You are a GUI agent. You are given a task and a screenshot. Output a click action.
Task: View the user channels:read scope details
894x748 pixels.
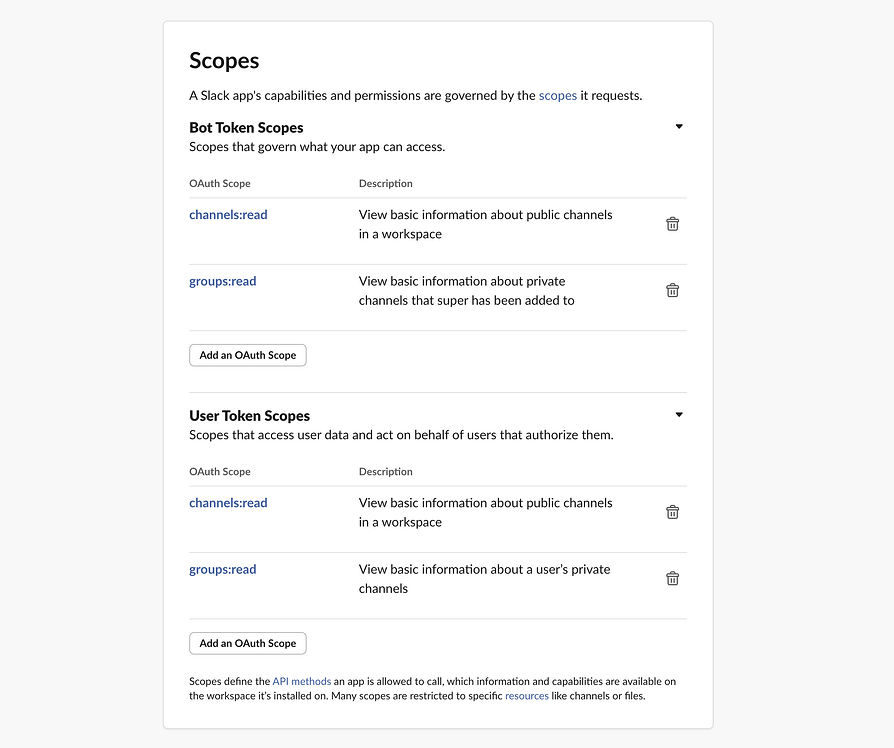[x=228, y=502]
